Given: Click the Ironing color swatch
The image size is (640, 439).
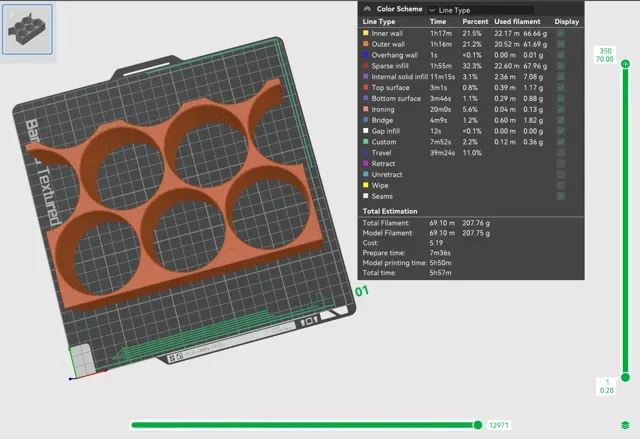Looking at the screenshot, I should (366, 109).
